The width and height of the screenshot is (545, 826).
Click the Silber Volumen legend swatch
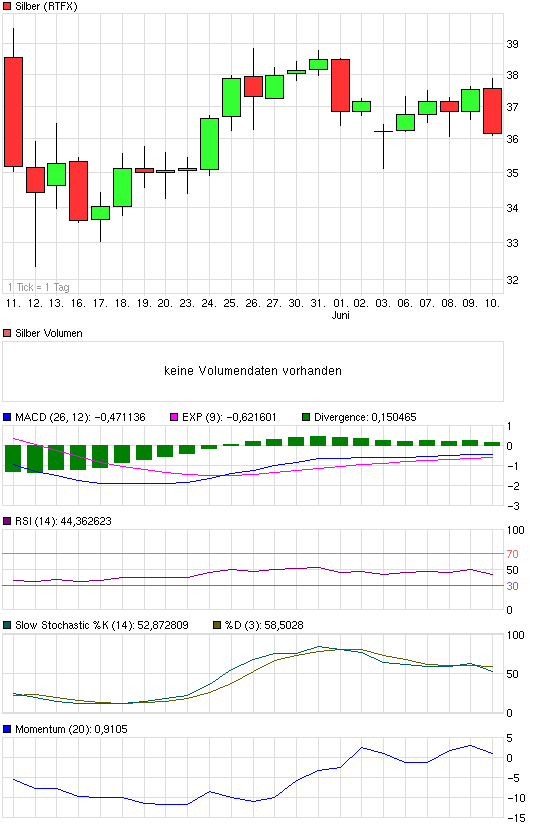coord(7,333)
